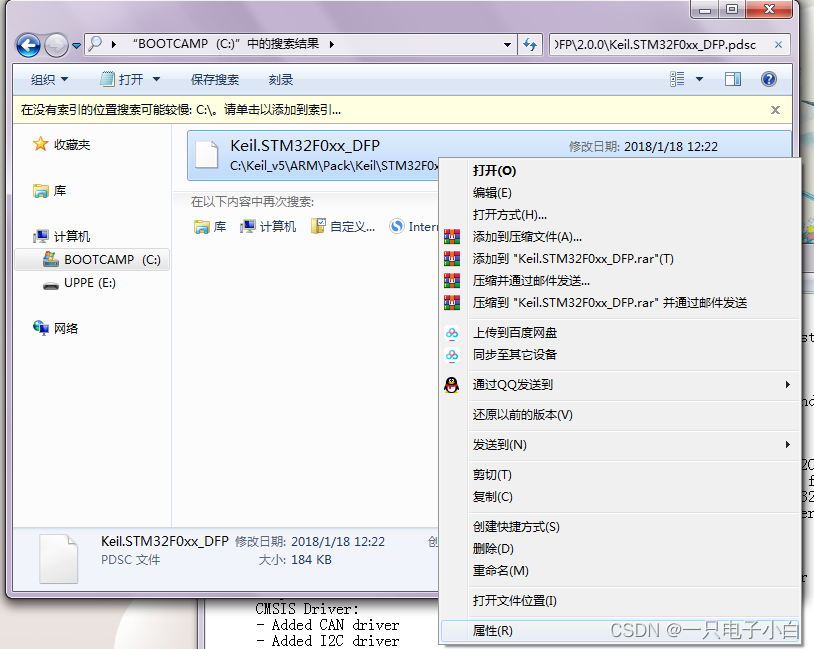Screen dimensions: 814x649
Task: Choose 复制(C) from context menu
Action: (x=618, y=497)
